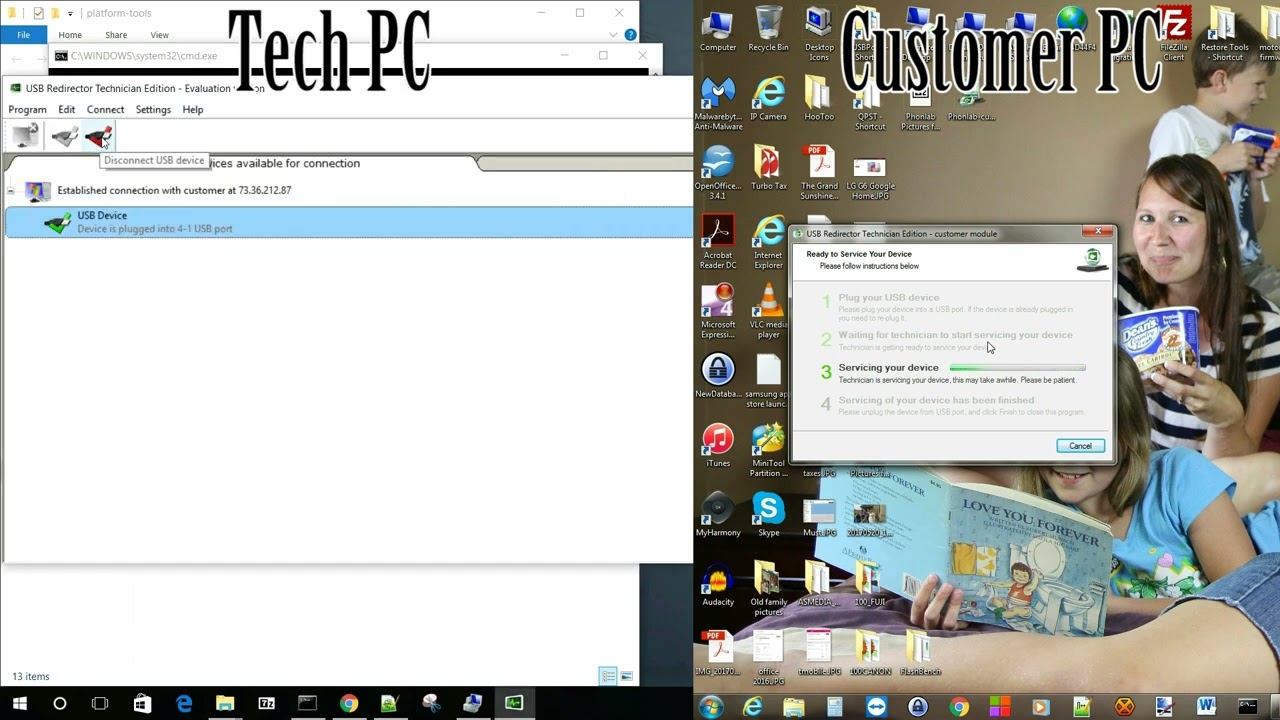The width and height of the screenshot is (1280, 720).
Task: Click the Servicing your device progress bar
Action: point(1017,368)
